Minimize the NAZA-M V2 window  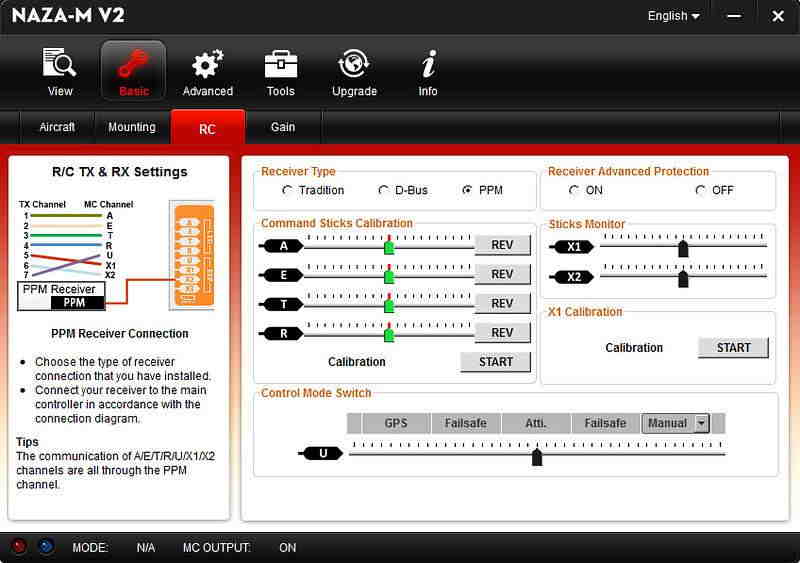[734, 16]
